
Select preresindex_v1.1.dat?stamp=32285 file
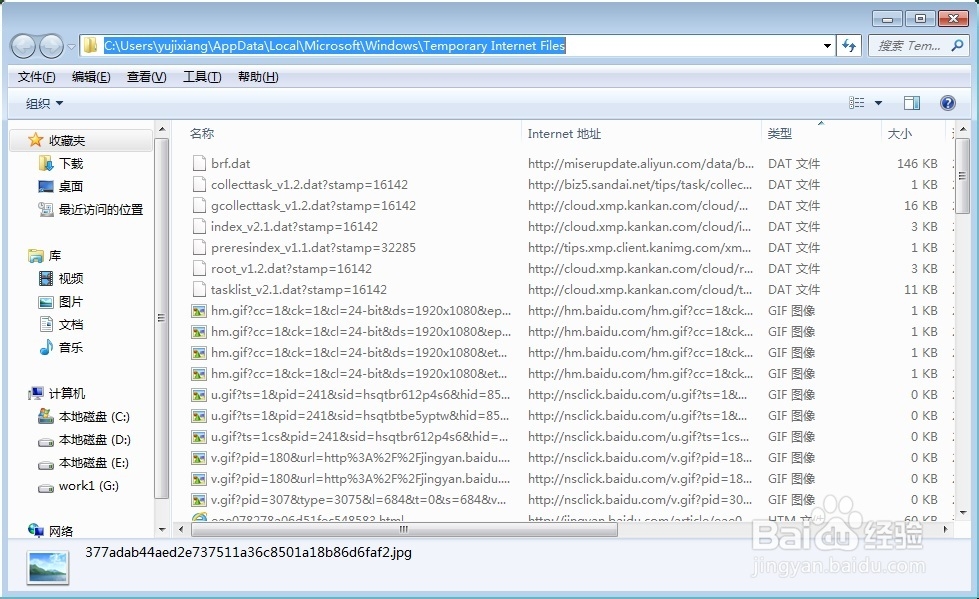point(313,247)
